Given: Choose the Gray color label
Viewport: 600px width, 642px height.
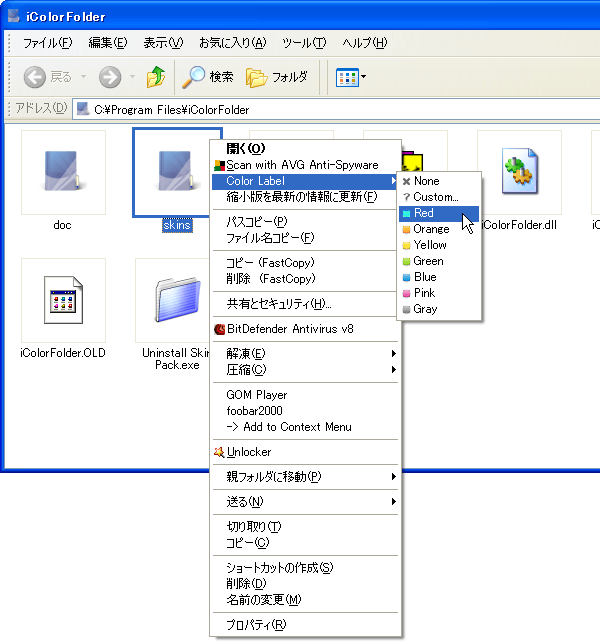Looking at the screenshot, I should point(439,309).
